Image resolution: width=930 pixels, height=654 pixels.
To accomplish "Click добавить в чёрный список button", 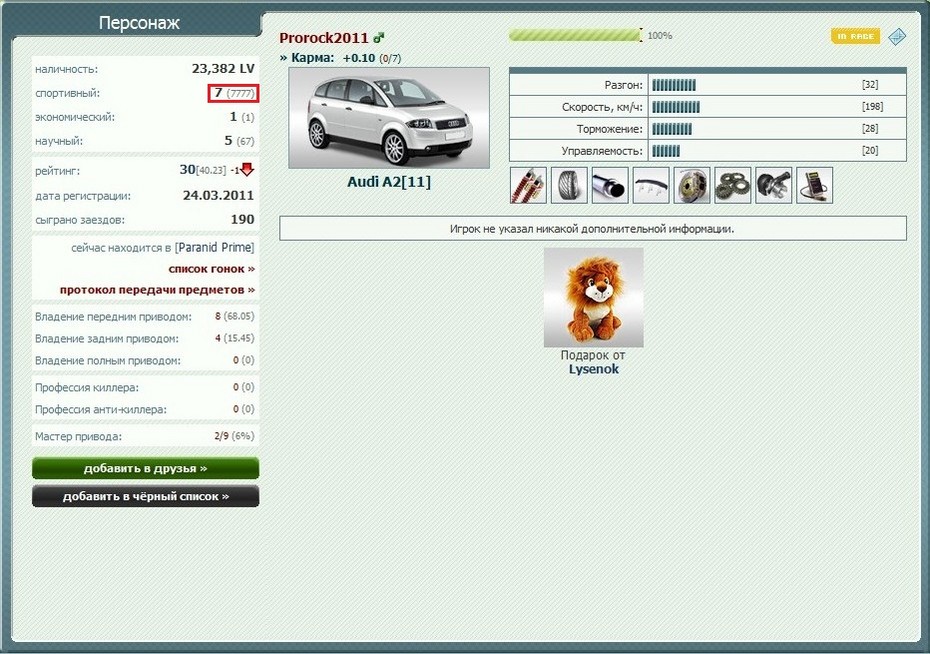I will [x=145, y=496].
